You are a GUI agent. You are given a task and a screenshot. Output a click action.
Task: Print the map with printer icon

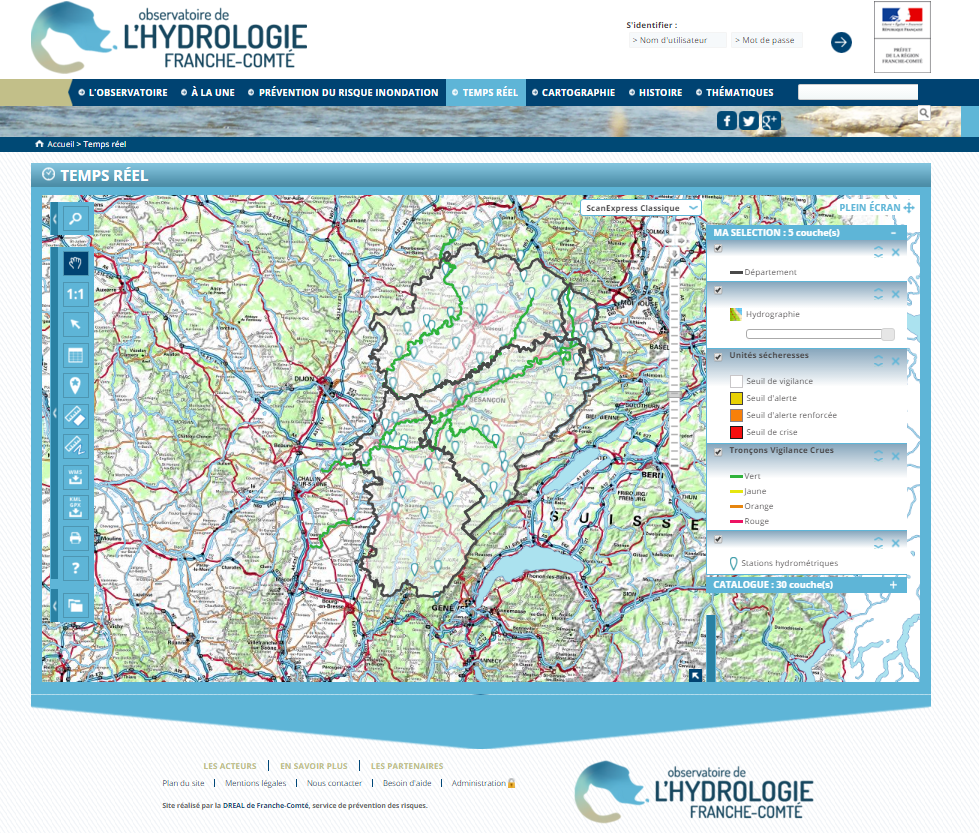point(75,538)
